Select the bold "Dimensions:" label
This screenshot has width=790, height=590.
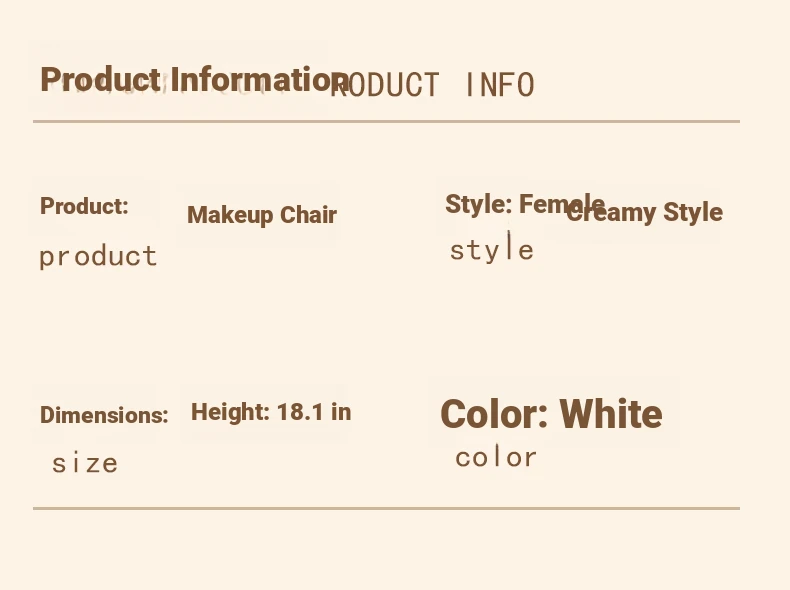coord(104,416)
